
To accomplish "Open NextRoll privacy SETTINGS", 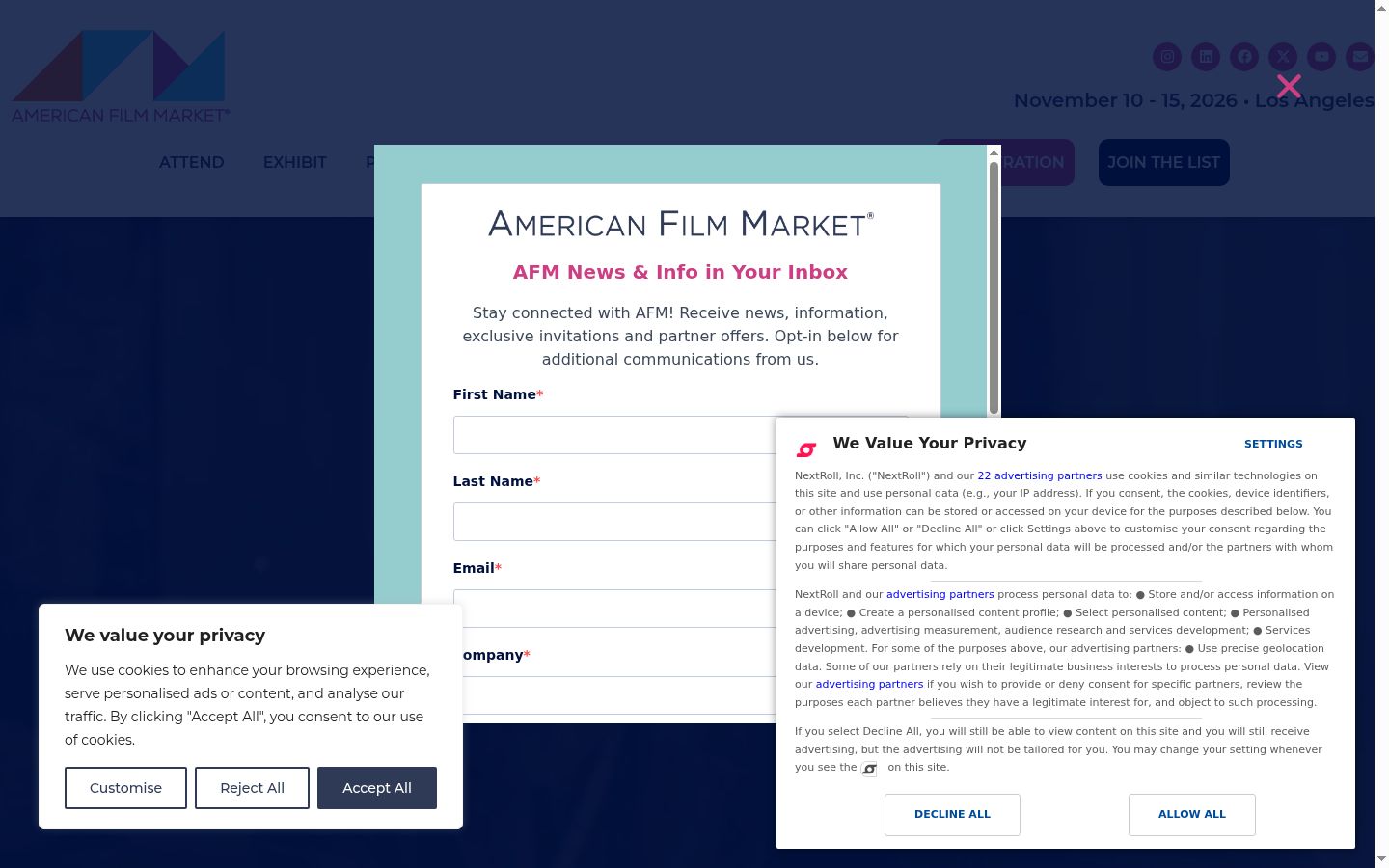I will [x=1273, y=444].
